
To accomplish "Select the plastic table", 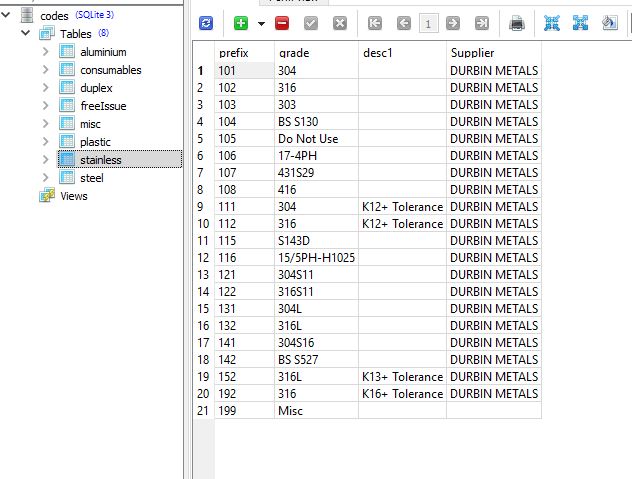I will coord(95,142).
